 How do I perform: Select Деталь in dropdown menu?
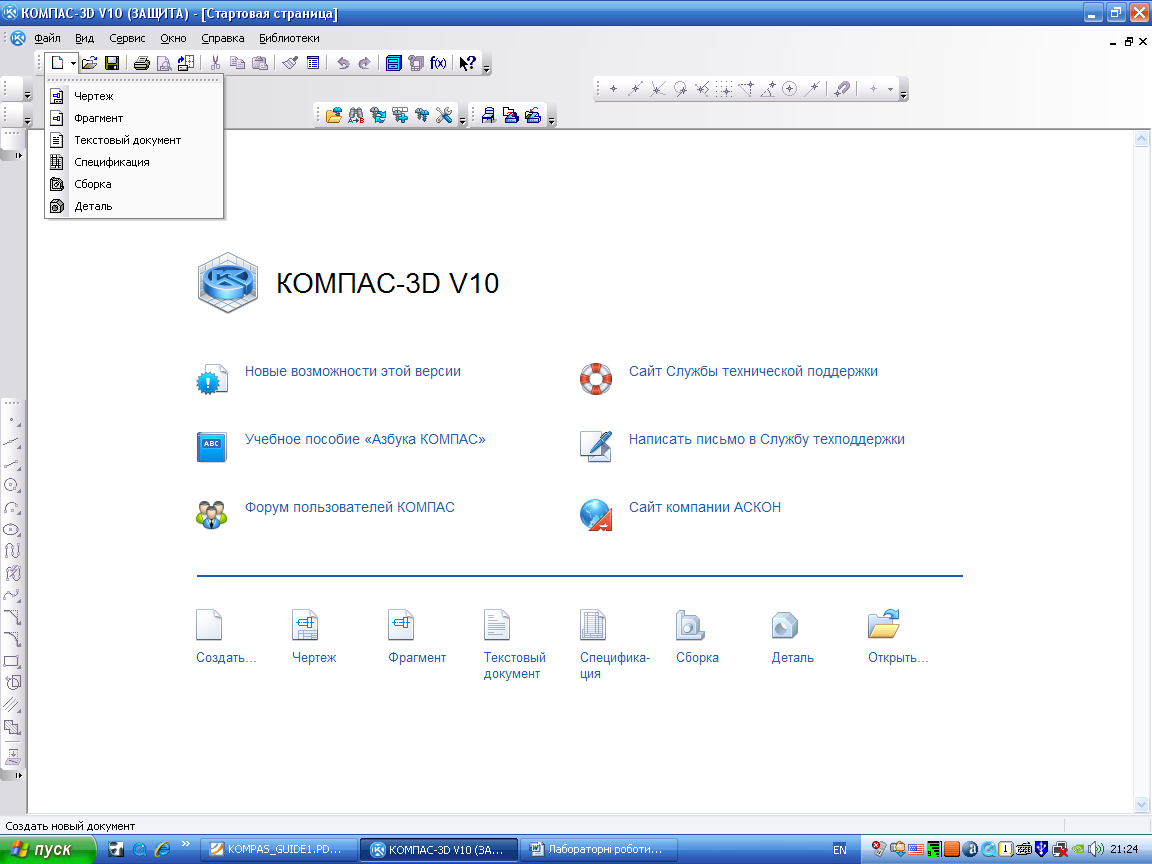click(134, 206)
